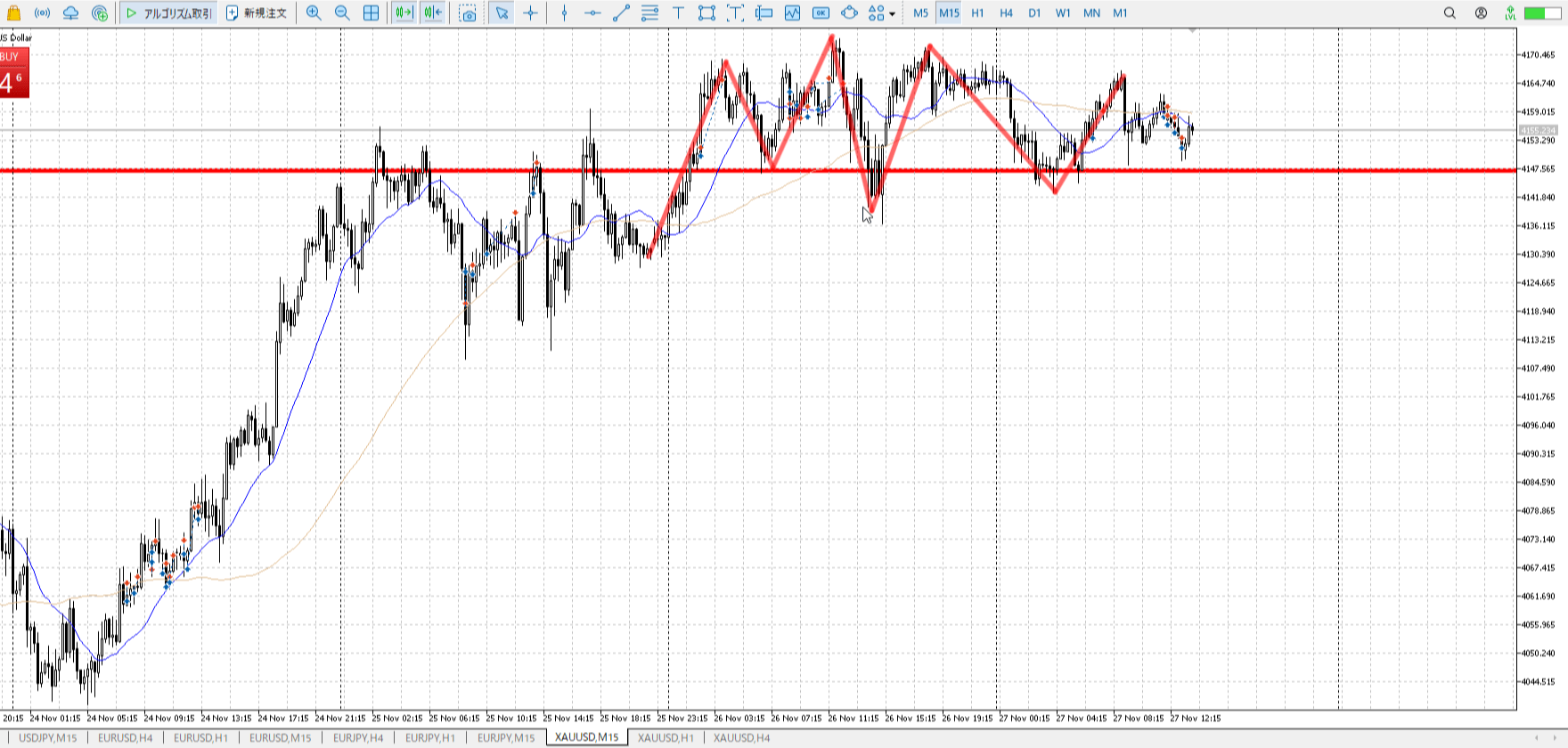Draw a trendline with the trendline tool

(621, 13)
